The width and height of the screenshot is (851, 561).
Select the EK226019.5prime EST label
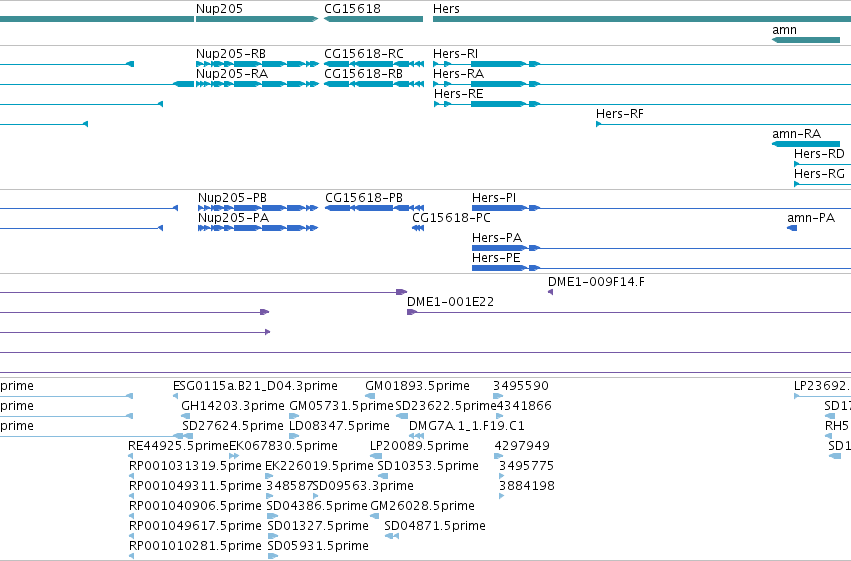coord(319,466)
